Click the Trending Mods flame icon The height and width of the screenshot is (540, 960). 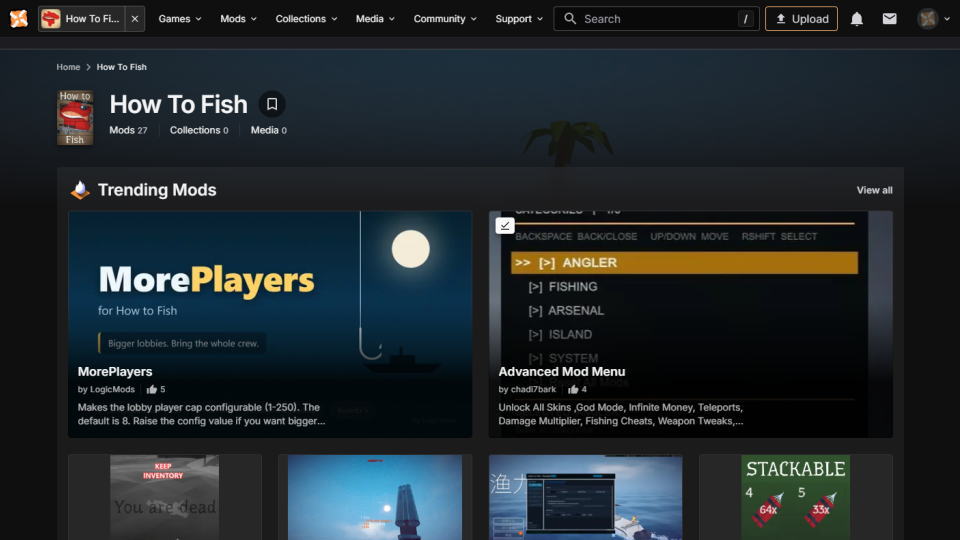click(80, 190)
